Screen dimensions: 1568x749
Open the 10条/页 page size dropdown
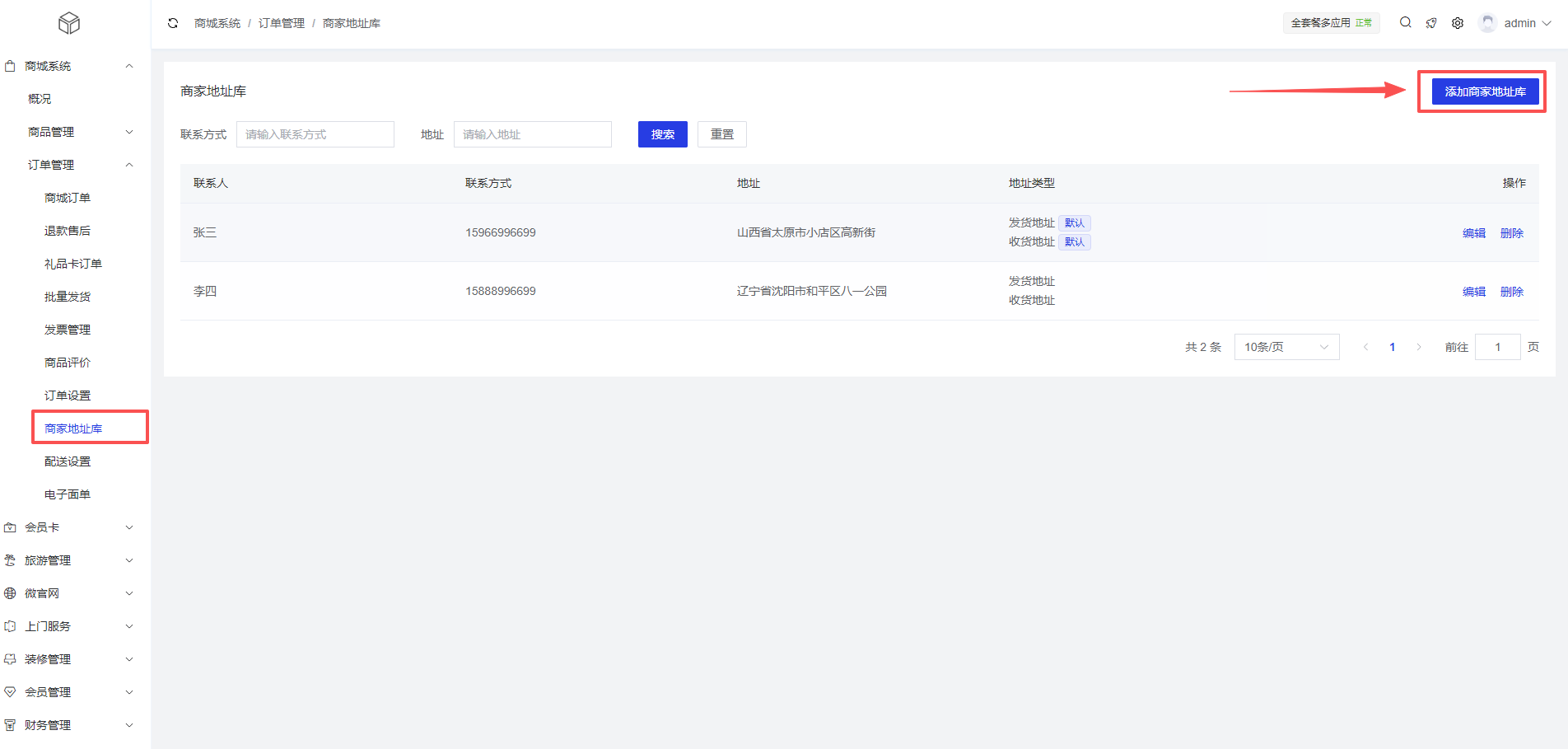coord(1286,347)
